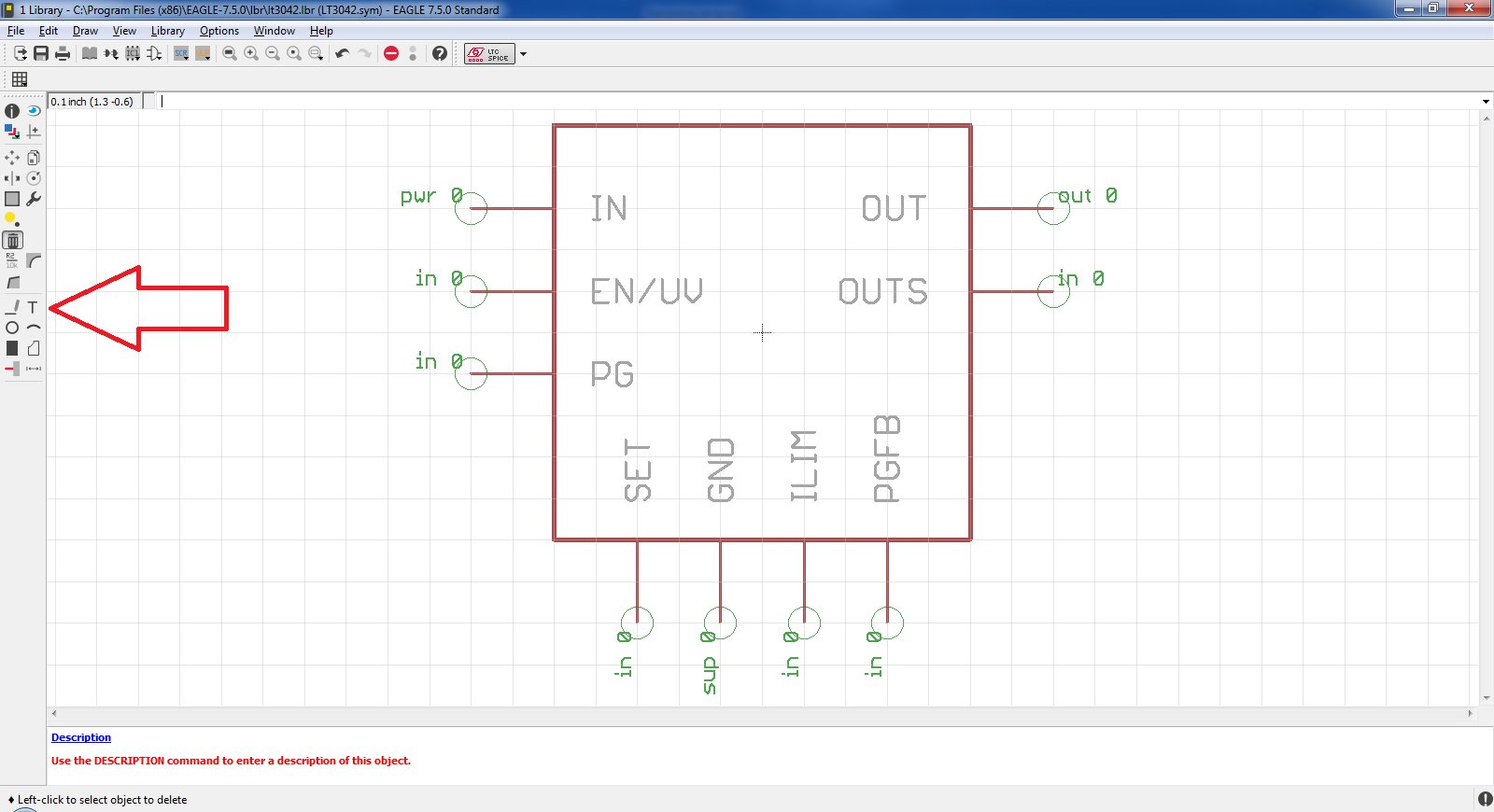This screenshot has width=1494, height=812.
Task: Undo the last action
Action: click(x=343, y=53)
